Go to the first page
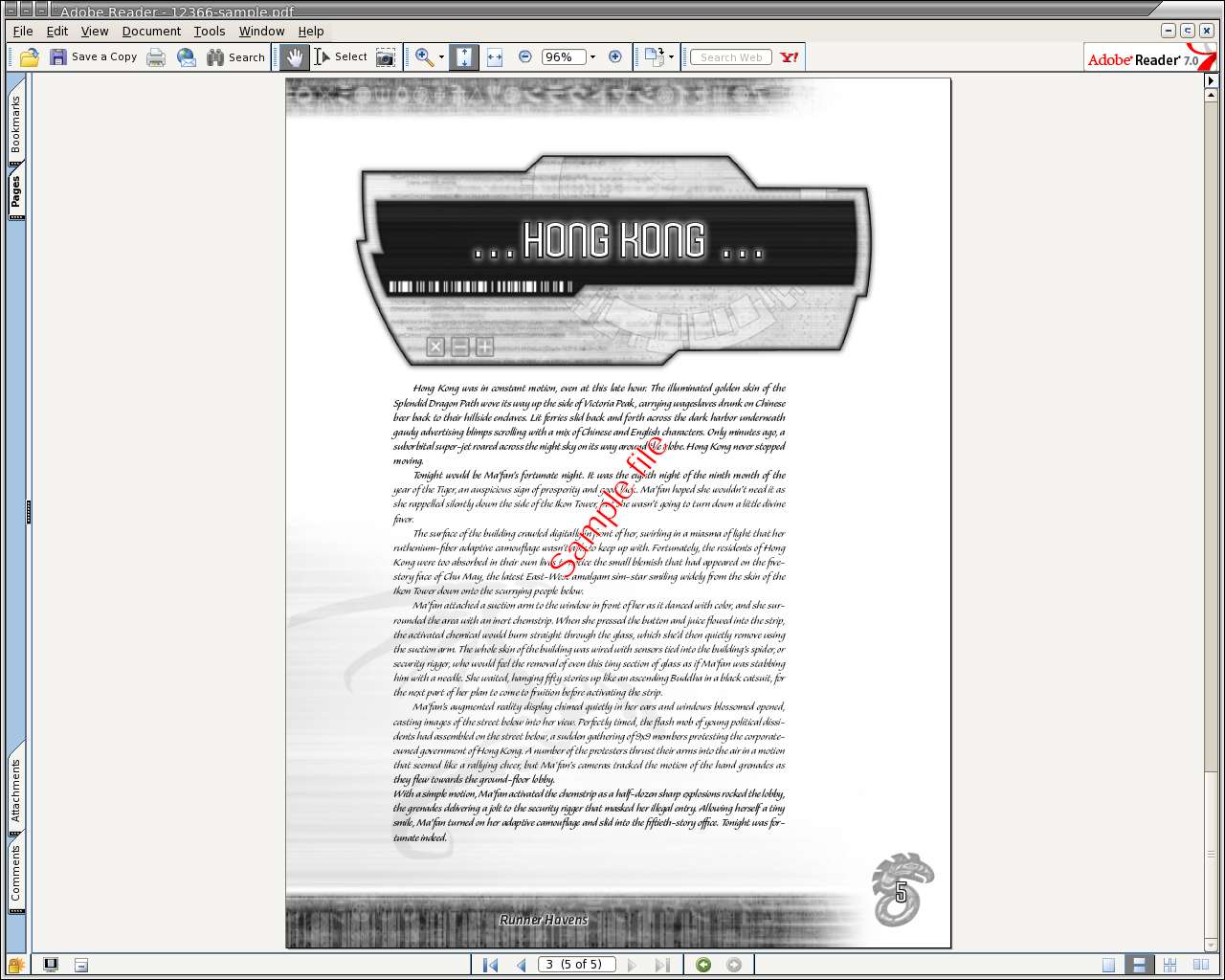 [x=491, y=965]
